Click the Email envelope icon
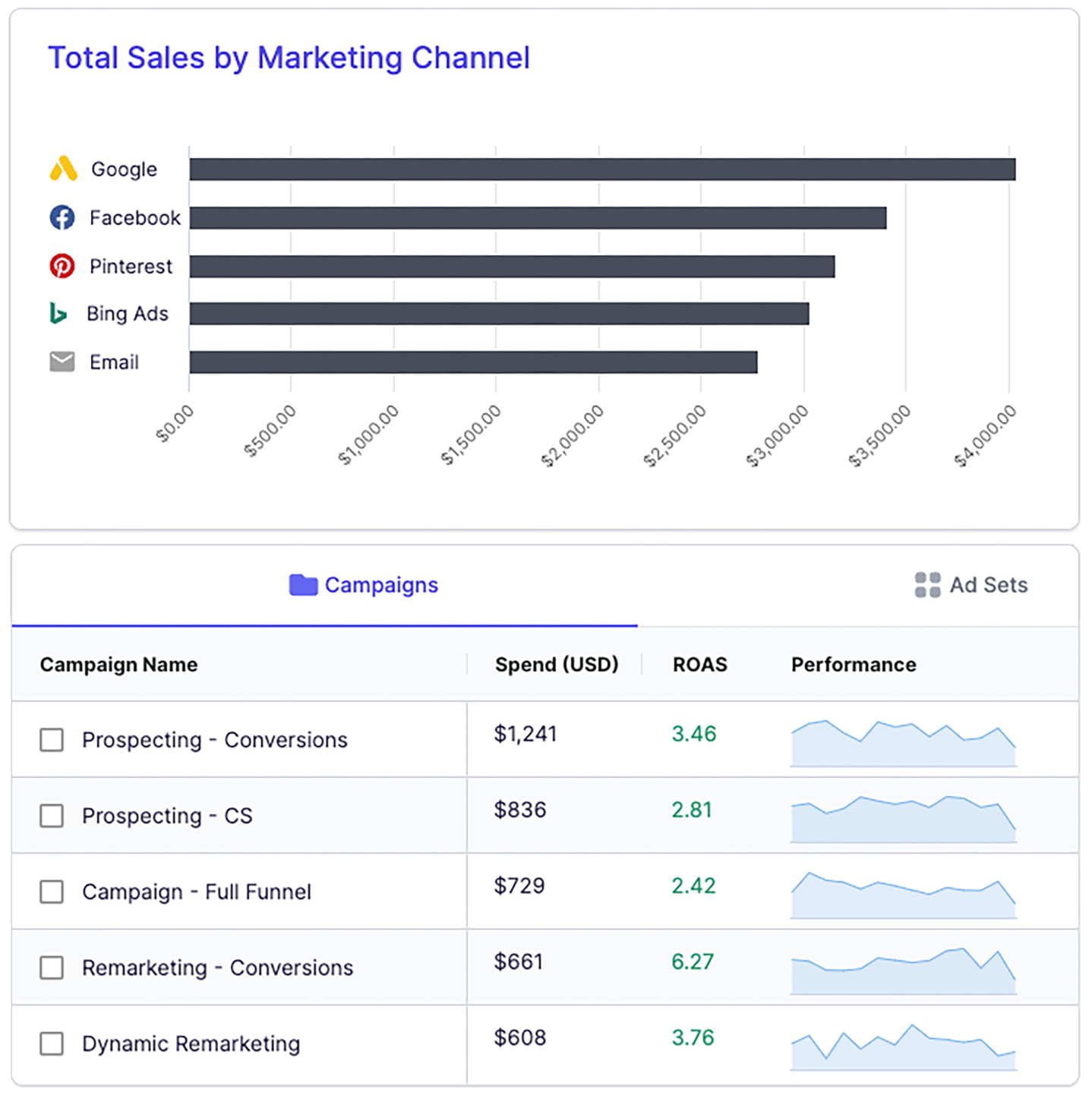Image resolution: width=1092 pixels, height=1100 pixels. point(62,362)
